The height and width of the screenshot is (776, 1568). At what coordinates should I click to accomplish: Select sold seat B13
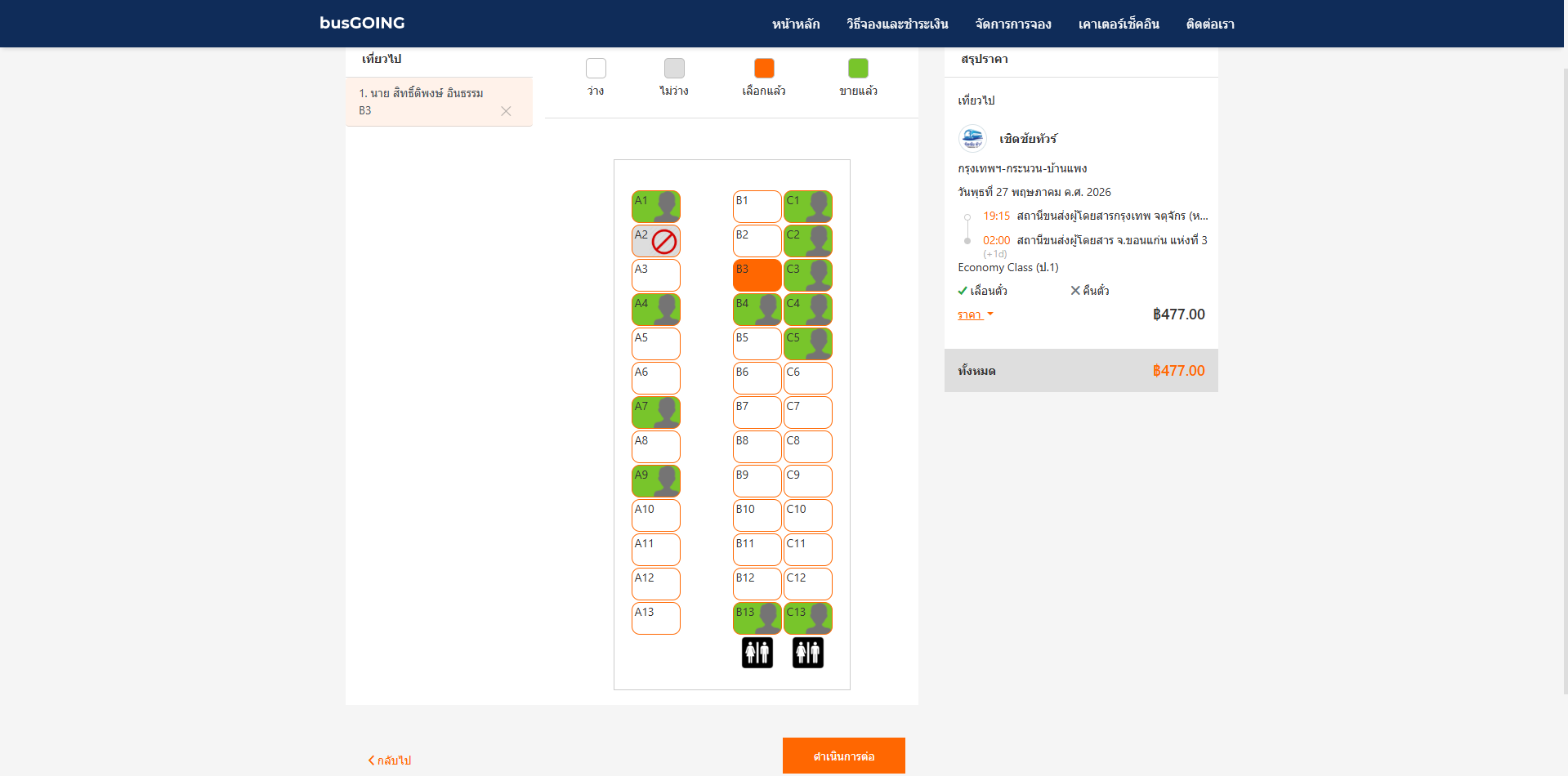pos(757,618)
